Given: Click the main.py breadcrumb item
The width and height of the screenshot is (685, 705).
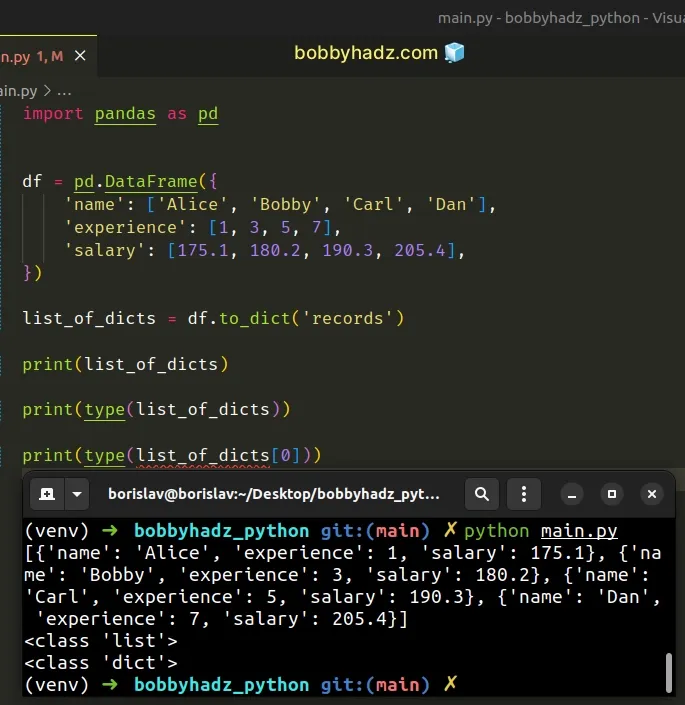Looking at the screenshot, I should (18, 91).
